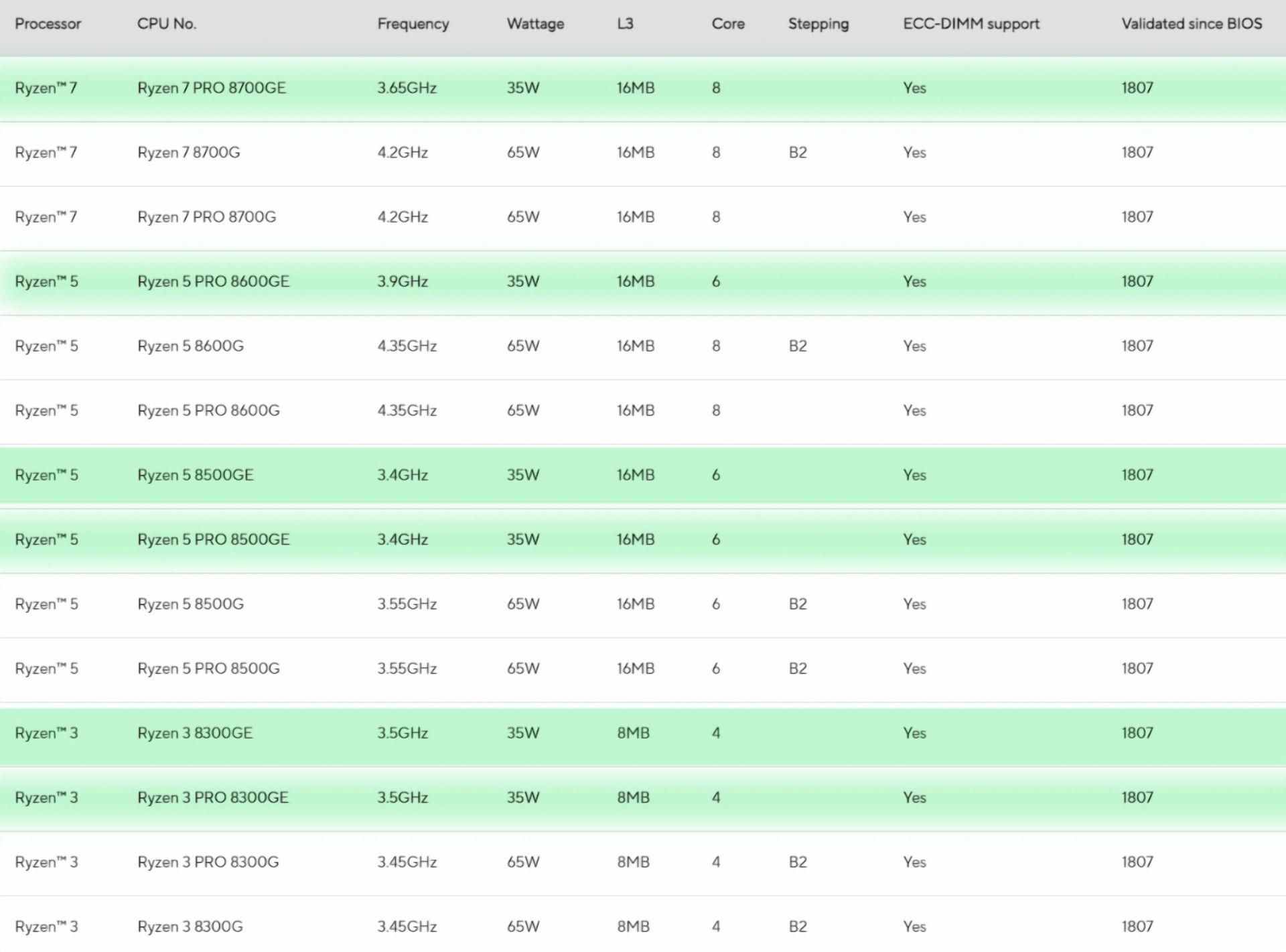Viewport: 1286px width, 952px height.
Task: Click 3.55GHz in the Ryzen 5 8500G row
Action: click(407, 604)
